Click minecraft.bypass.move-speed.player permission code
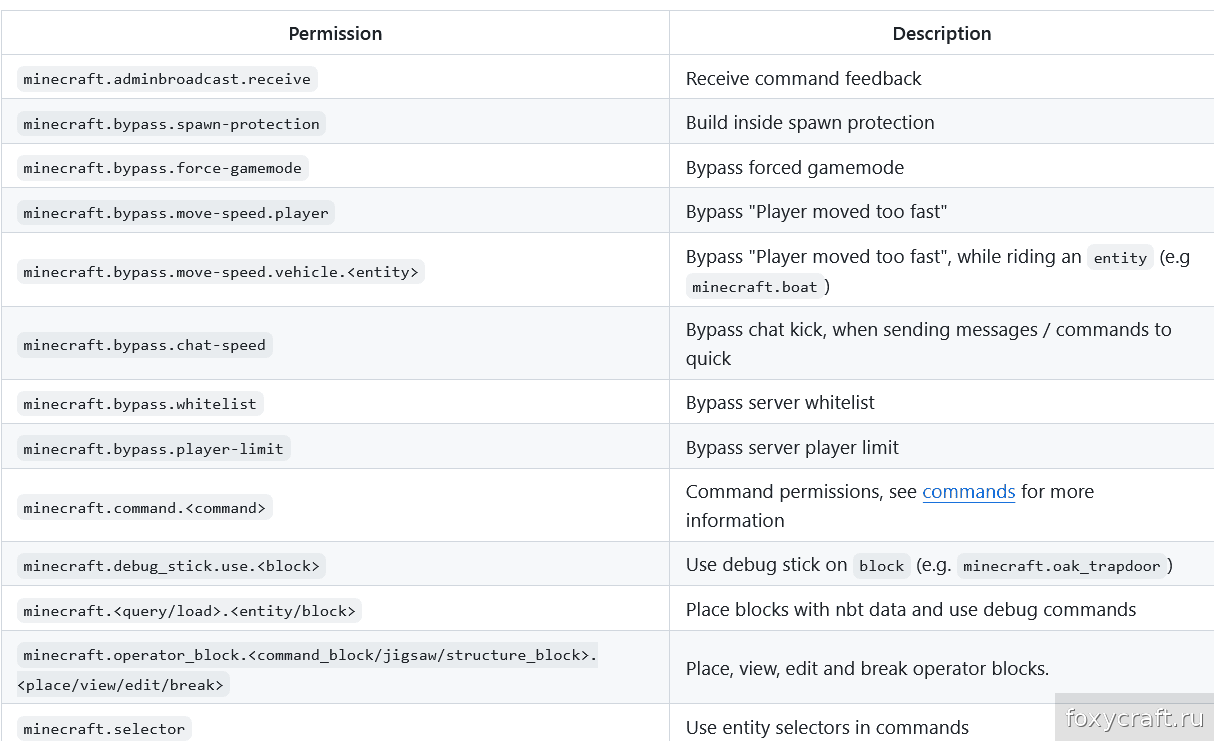1214x741 pixels. click(x=176, y=213)
